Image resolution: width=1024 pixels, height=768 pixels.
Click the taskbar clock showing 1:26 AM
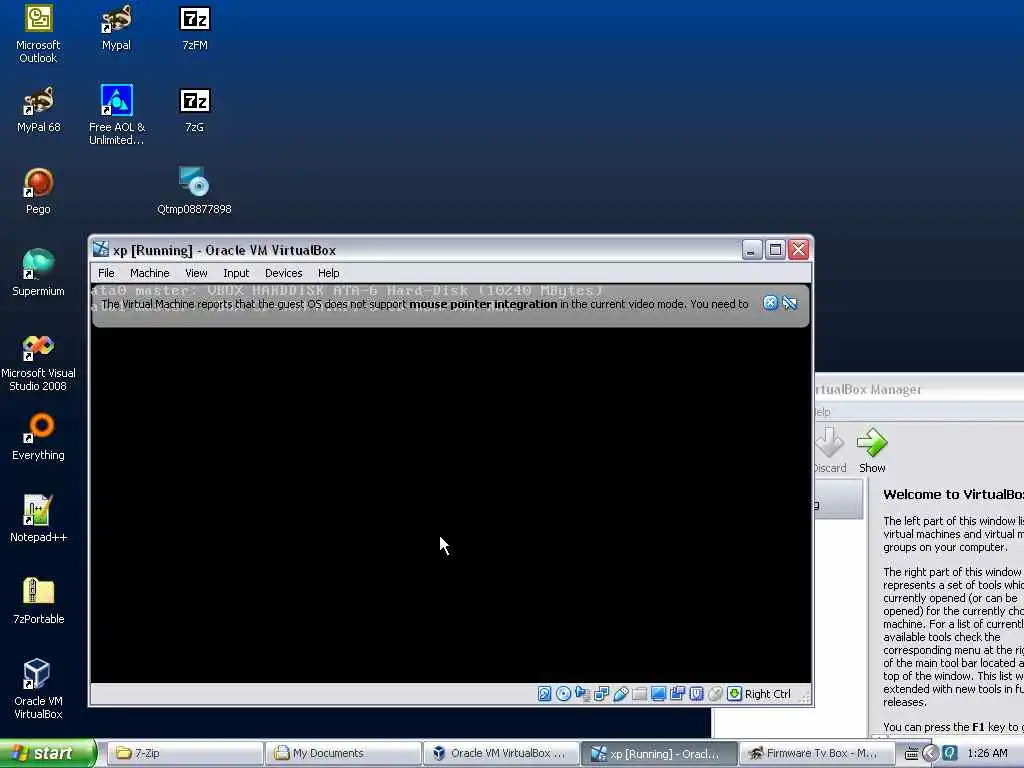coord(987,753)
